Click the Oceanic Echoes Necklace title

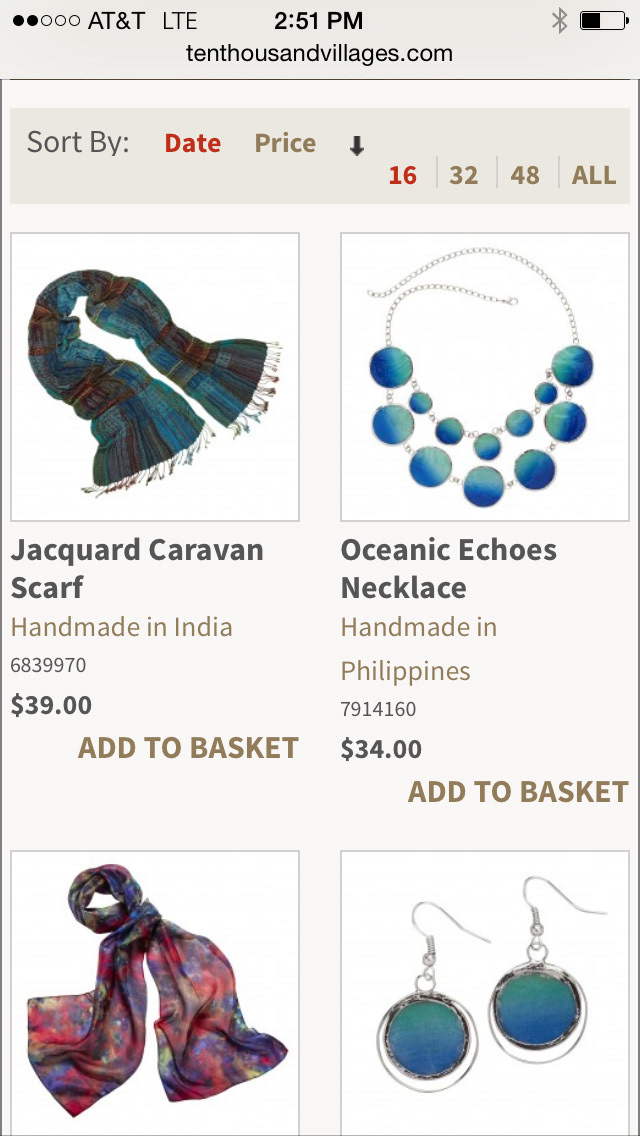[x=449, y=569]
